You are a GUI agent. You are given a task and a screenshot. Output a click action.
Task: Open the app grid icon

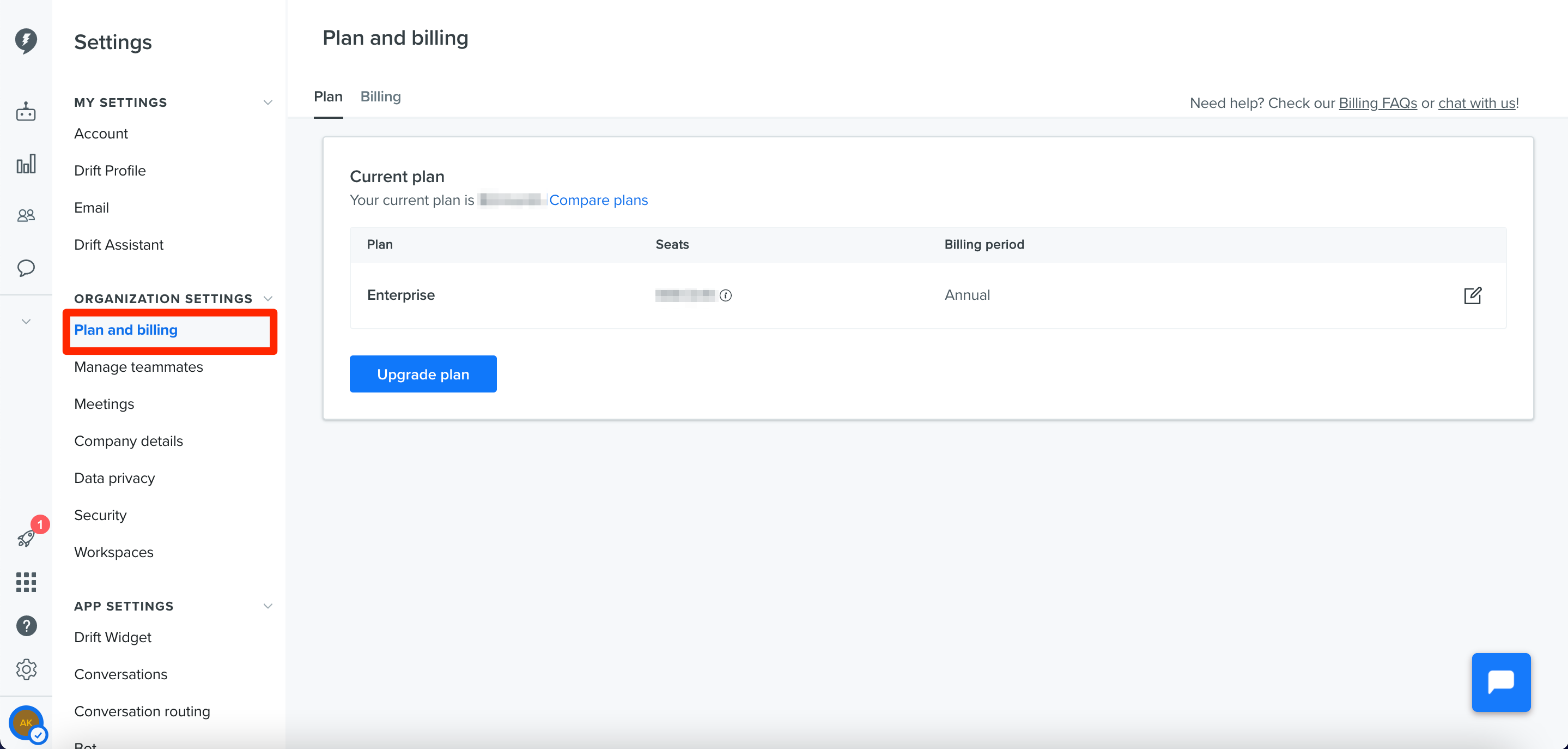[26, 582]
